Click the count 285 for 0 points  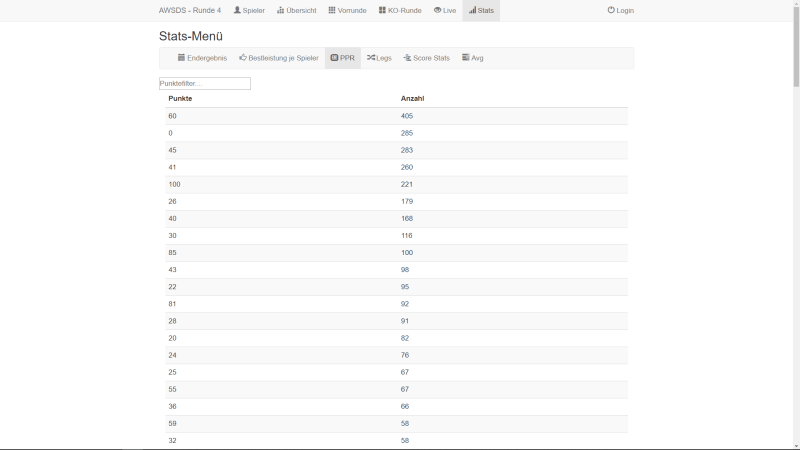point(407,133)
